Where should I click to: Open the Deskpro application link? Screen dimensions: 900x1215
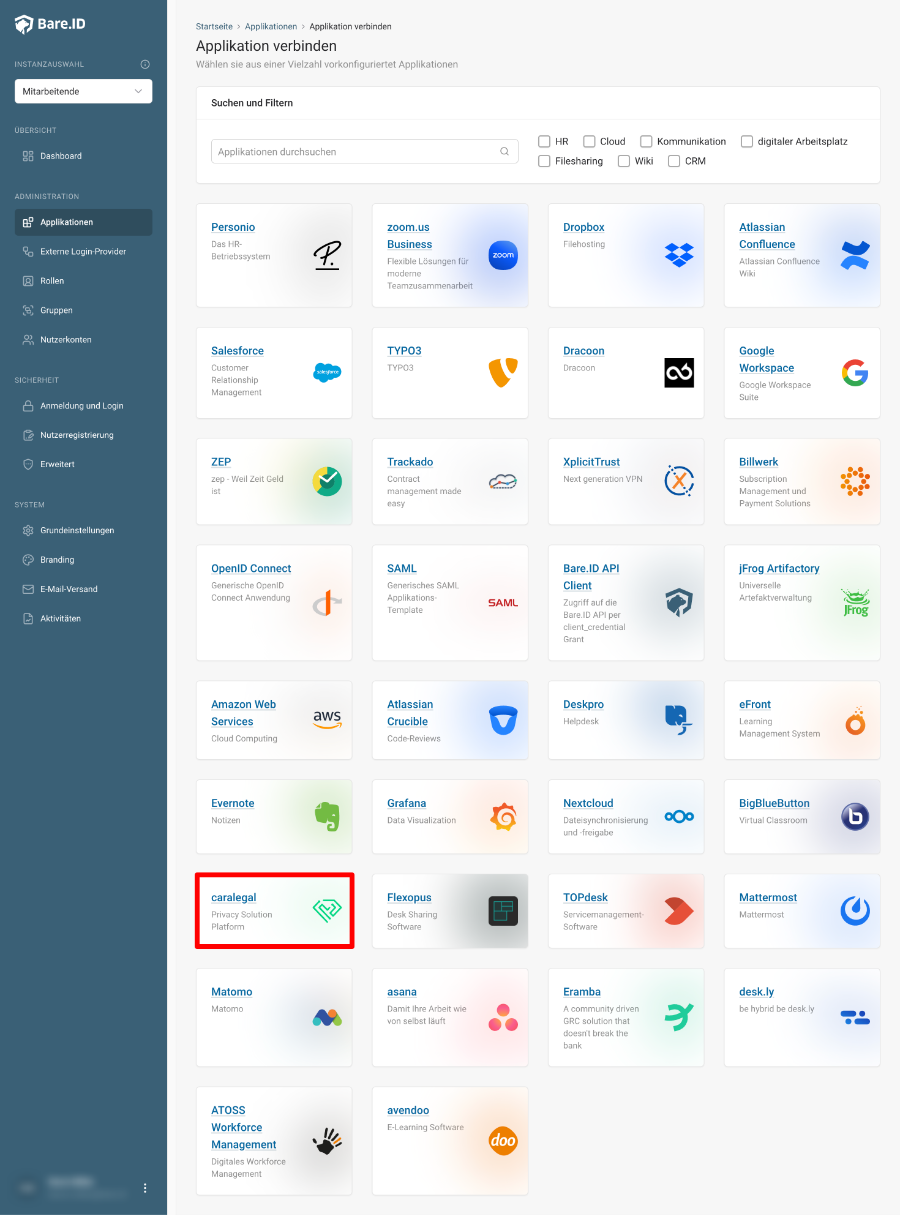pos(583,704)
